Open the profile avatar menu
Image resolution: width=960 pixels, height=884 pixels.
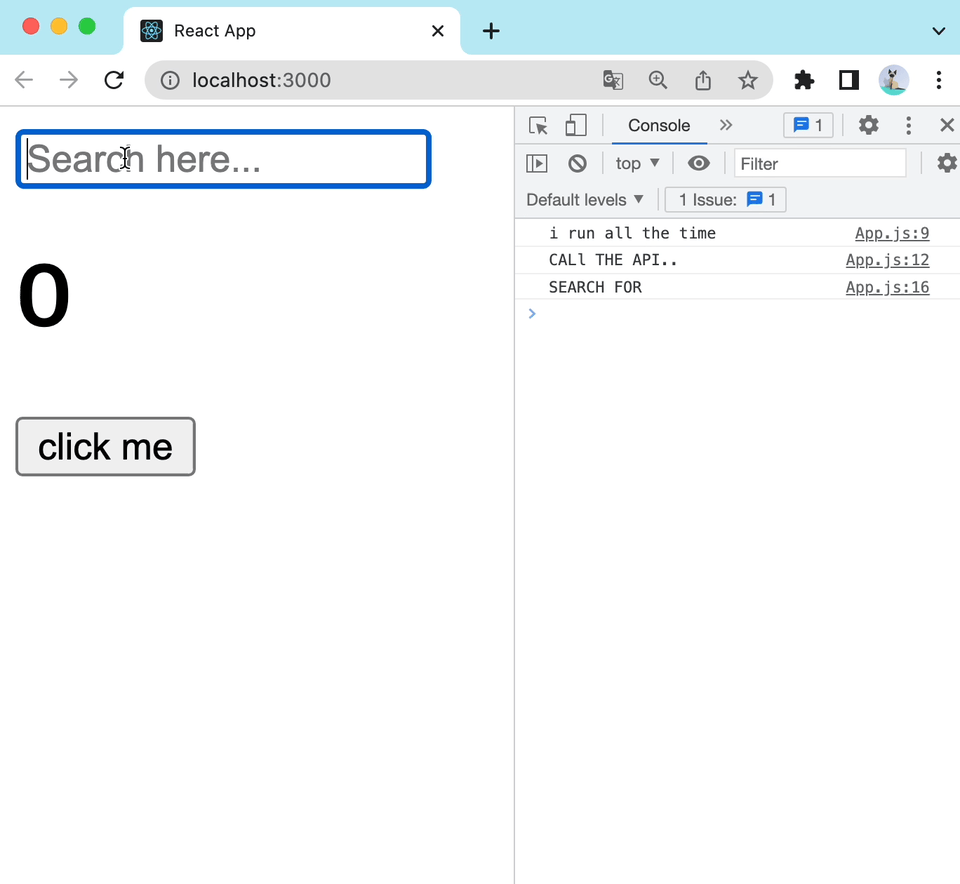[893, 80]
